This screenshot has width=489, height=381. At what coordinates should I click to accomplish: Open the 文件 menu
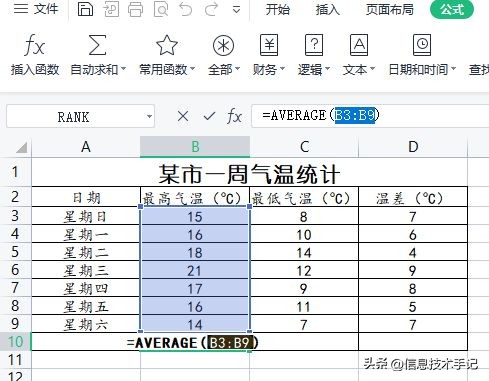36,9
